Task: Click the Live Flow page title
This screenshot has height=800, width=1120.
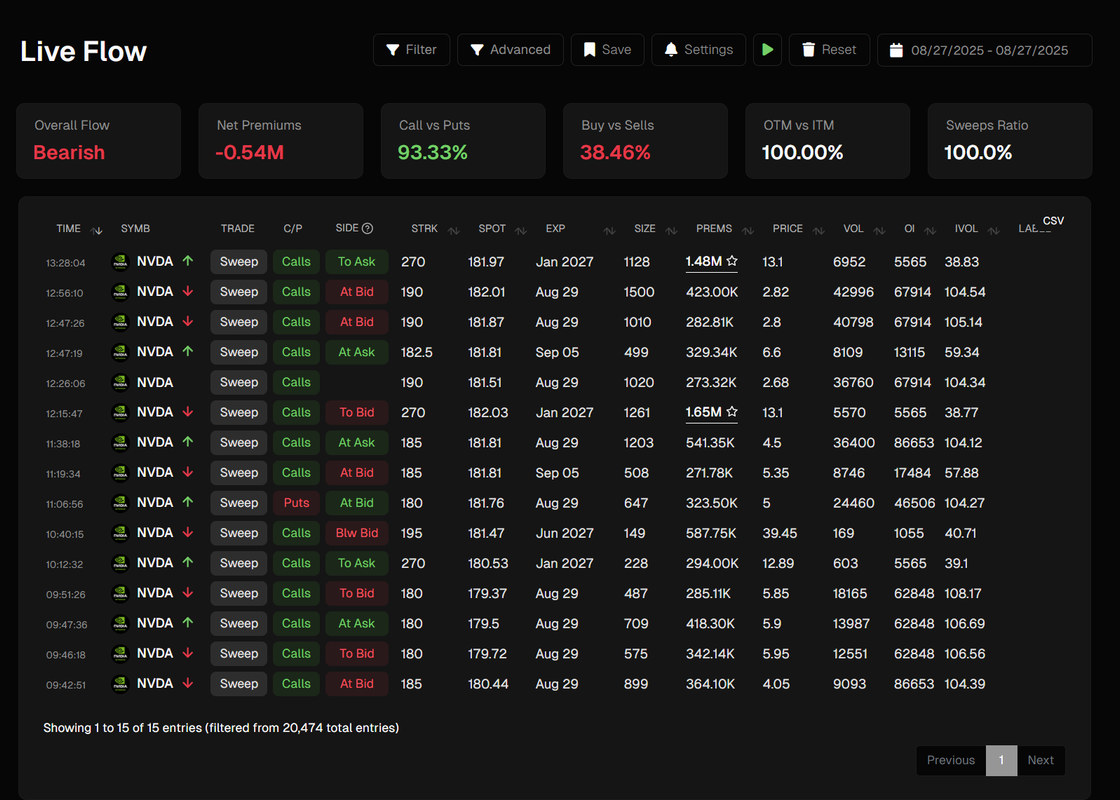Action: click(x=84, y=51)
